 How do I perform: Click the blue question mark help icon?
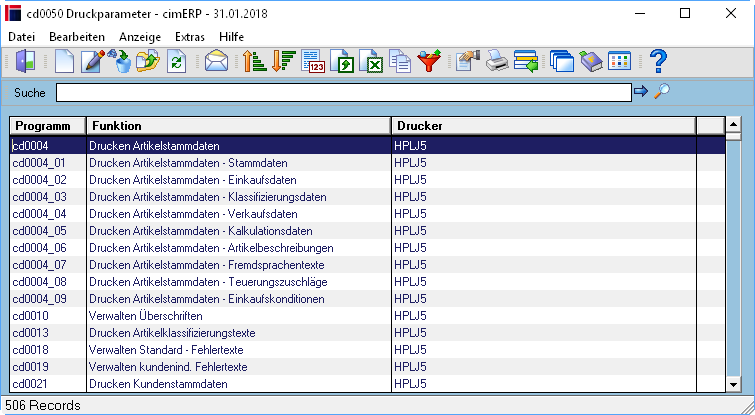pos(658,61)
